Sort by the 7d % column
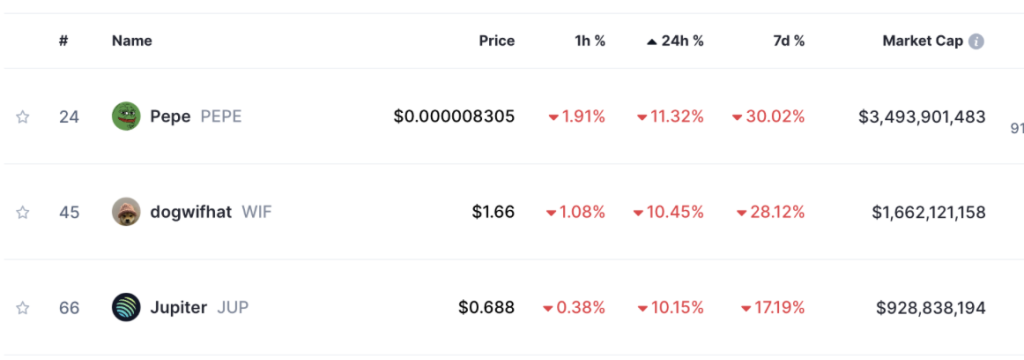Image resolution: width=1024 pixels, height=360 pixels. click(788, 41)
